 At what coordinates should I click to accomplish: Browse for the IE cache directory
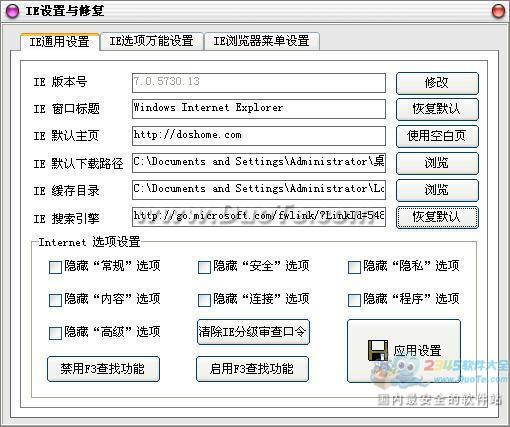(x=437, y=190)
